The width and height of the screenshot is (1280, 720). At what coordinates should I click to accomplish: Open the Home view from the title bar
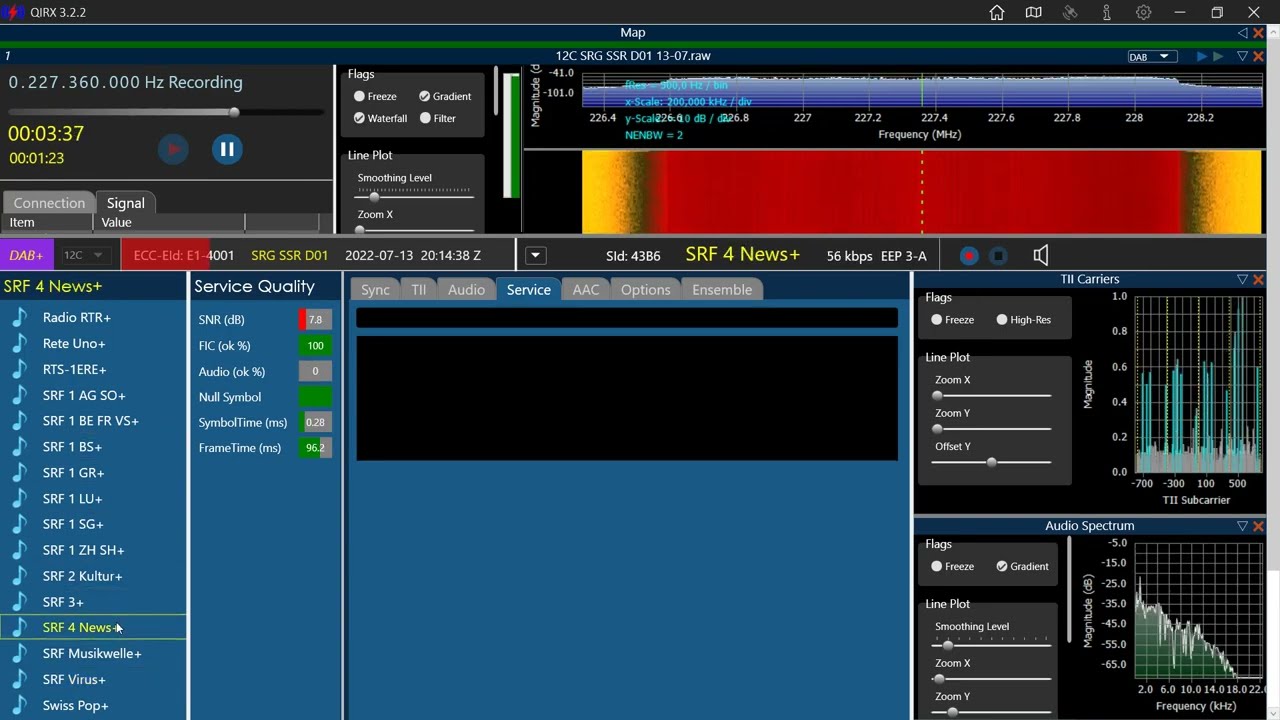click(997, 13)
